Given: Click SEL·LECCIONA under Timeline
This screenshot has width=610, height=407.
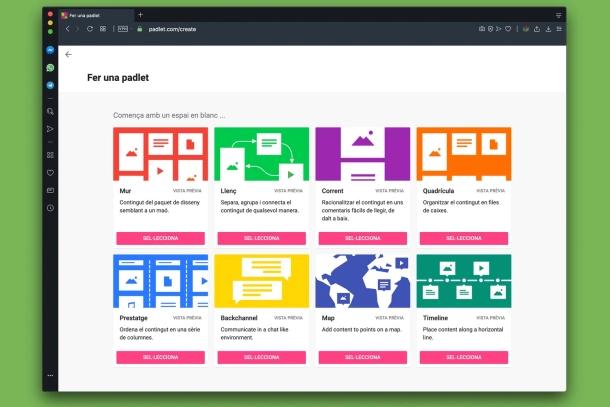Looking at the screenshot, I should coord(464,357).
